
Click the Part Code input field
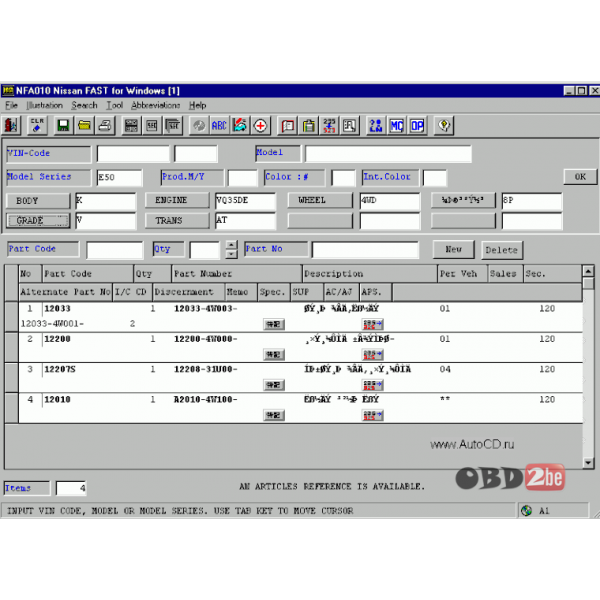coord(115,250)
